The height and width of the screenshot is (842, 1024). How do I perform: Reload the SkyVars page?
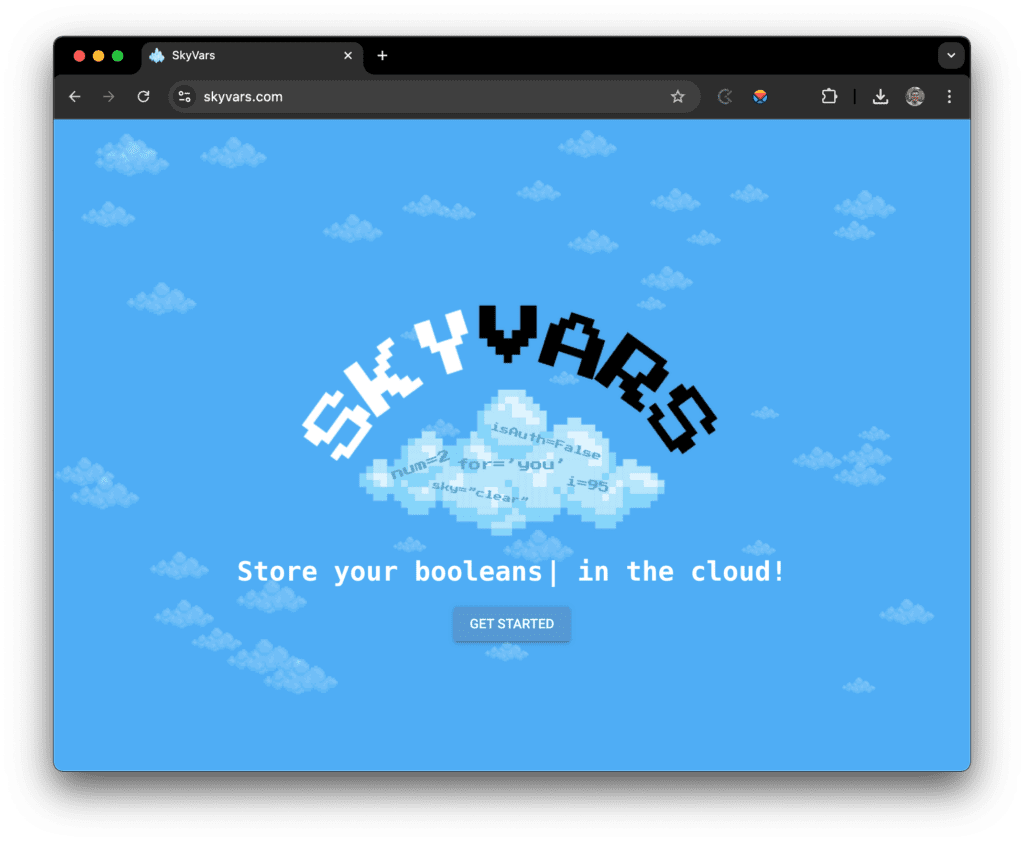coord(142,96)
